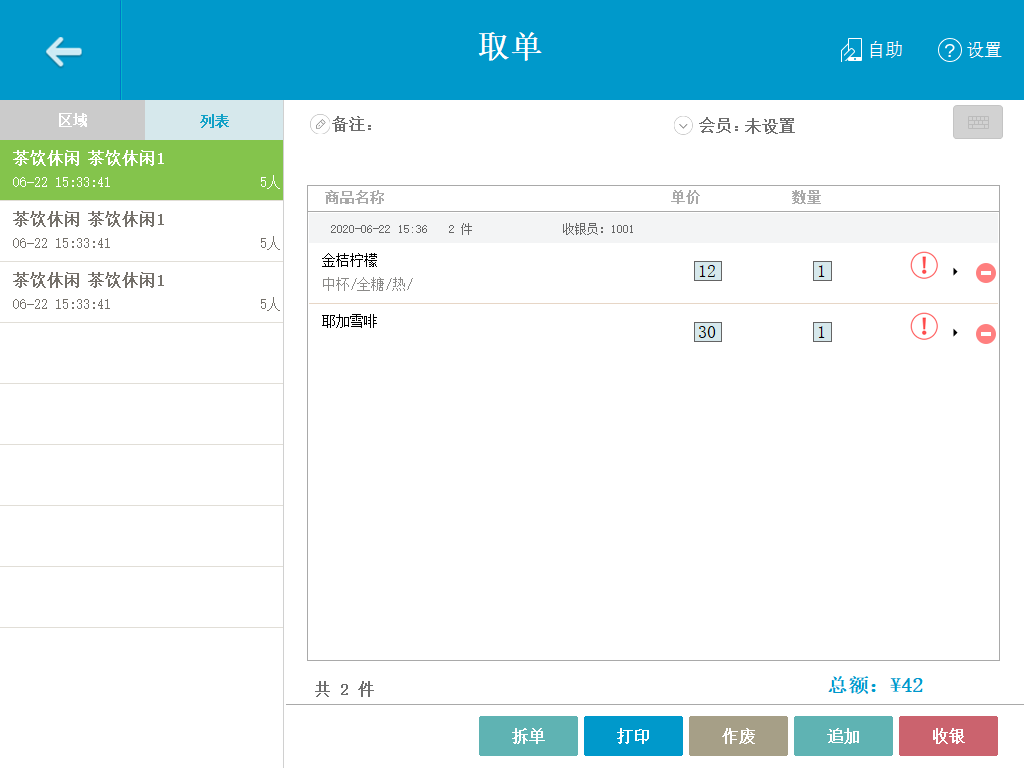Click the 数量 column header
Viewport: 1024px width, 768px height.
point(806,197)
